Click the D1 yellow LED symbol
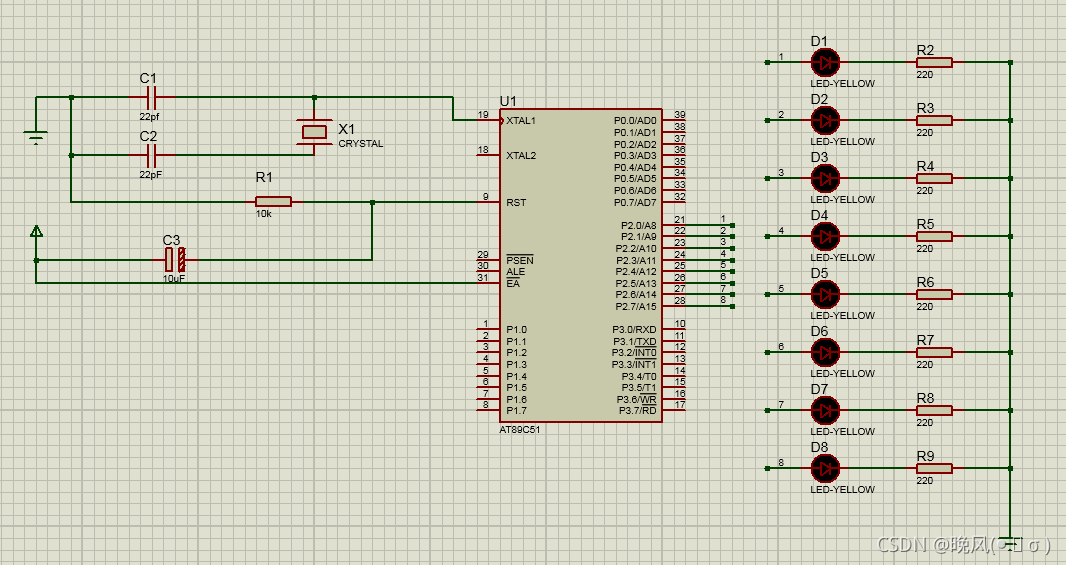The height and width of the screenshot is (565, 1066). (x=825, y=63)
